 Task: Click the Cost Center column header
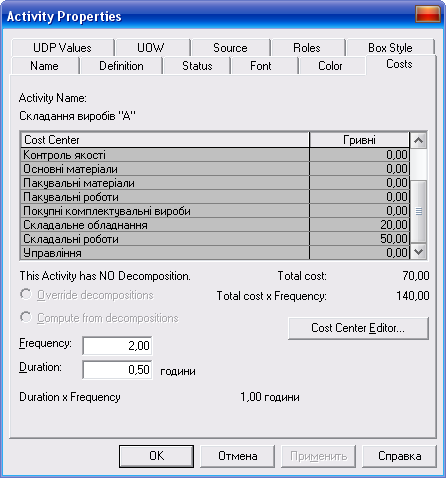pos(165,140)
